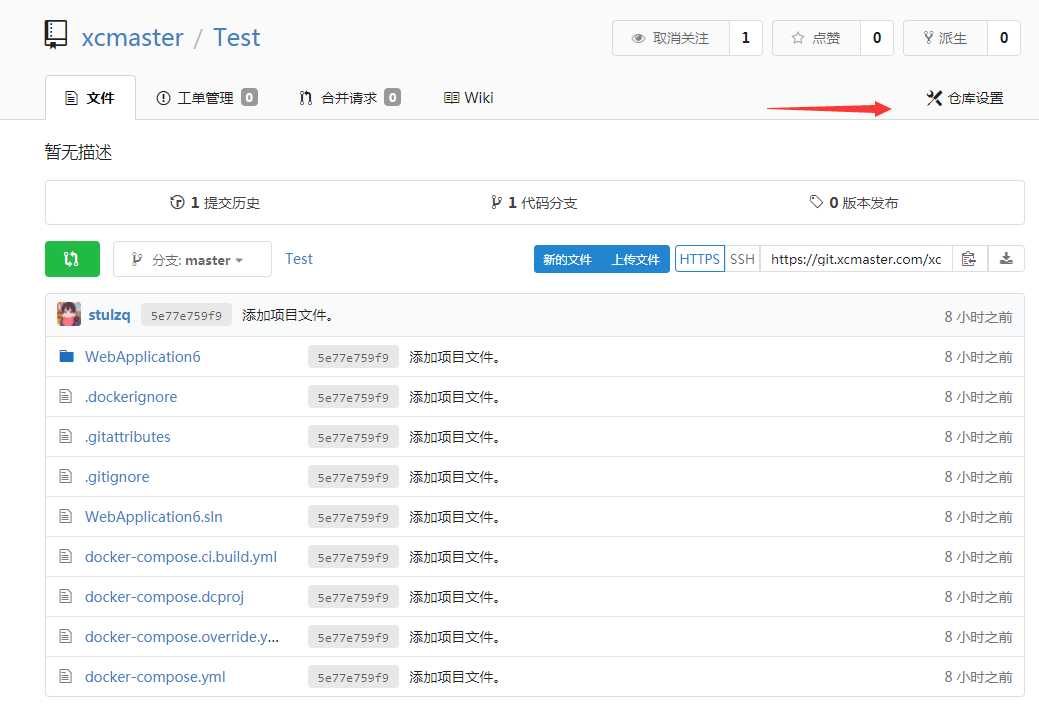The image size is (1039, 710).
Task: Click the branch icon by 代码分支
Action: tap(496, 202)
